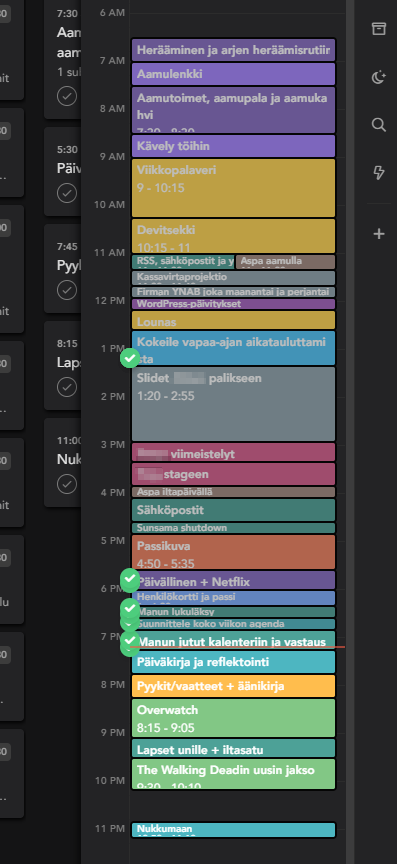This screenshot has width=397, height=864.
Task: Click the plus icon in sidebar
Action: click(x=378, y=234)
